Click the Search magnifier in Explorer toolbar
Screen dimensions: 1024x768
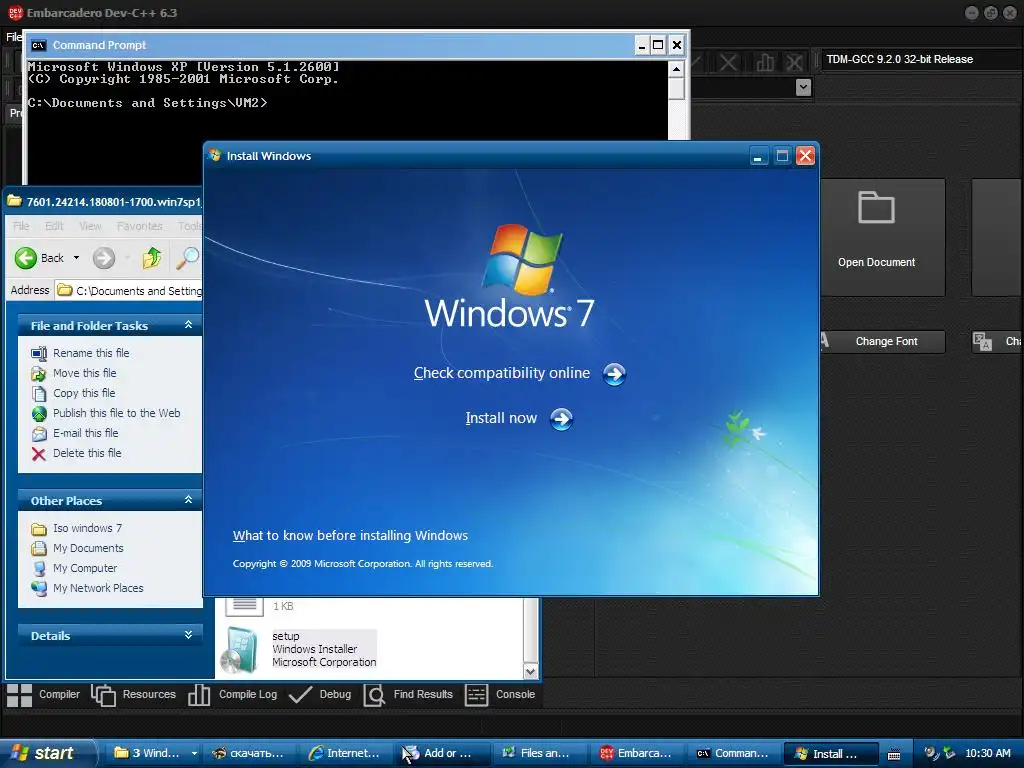pyautogui.click(x=187, y=258)
